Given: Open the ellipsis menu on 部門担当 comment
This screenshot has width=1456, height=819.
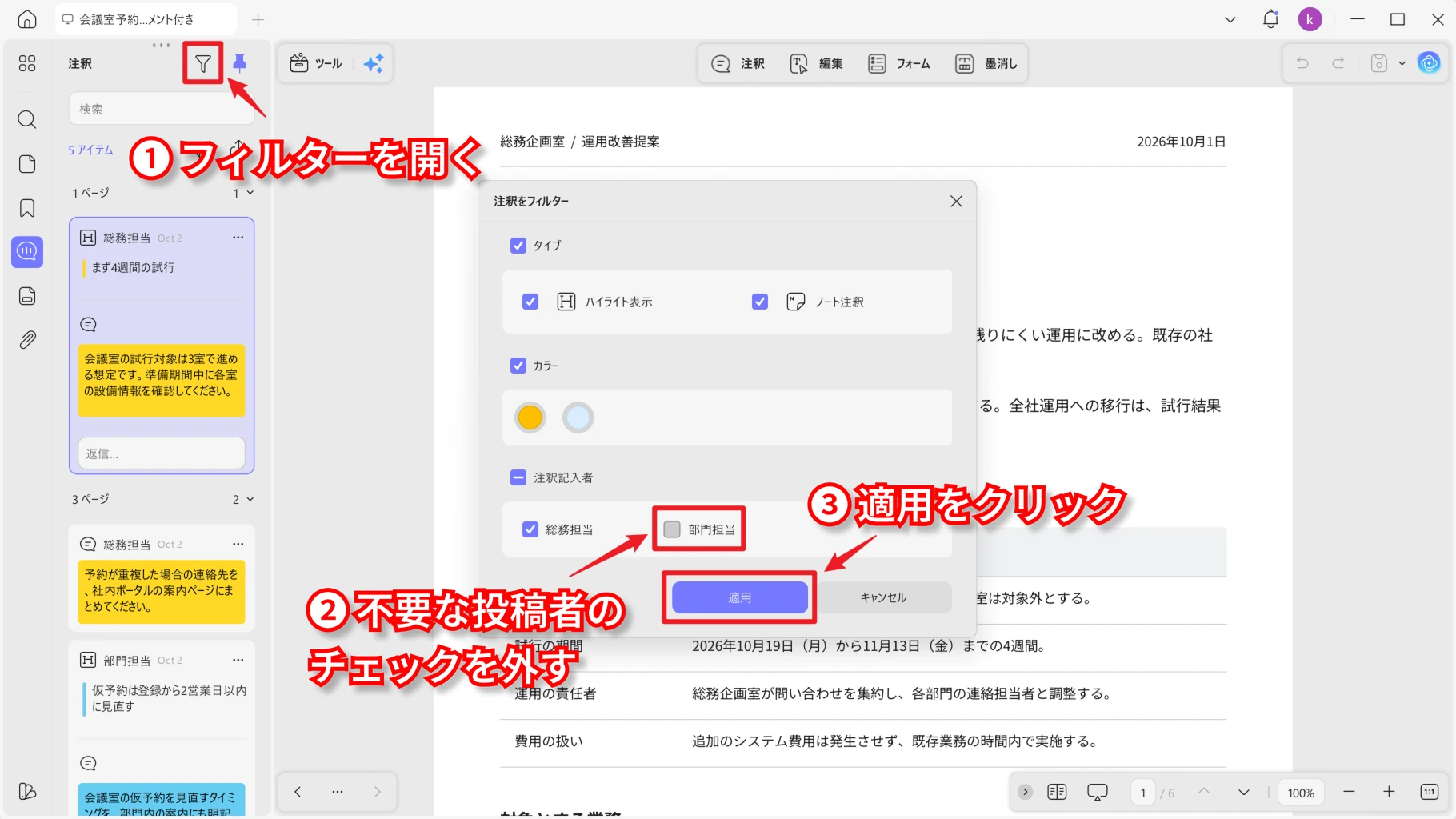Looking at the screenshot, I should [238, 660].
